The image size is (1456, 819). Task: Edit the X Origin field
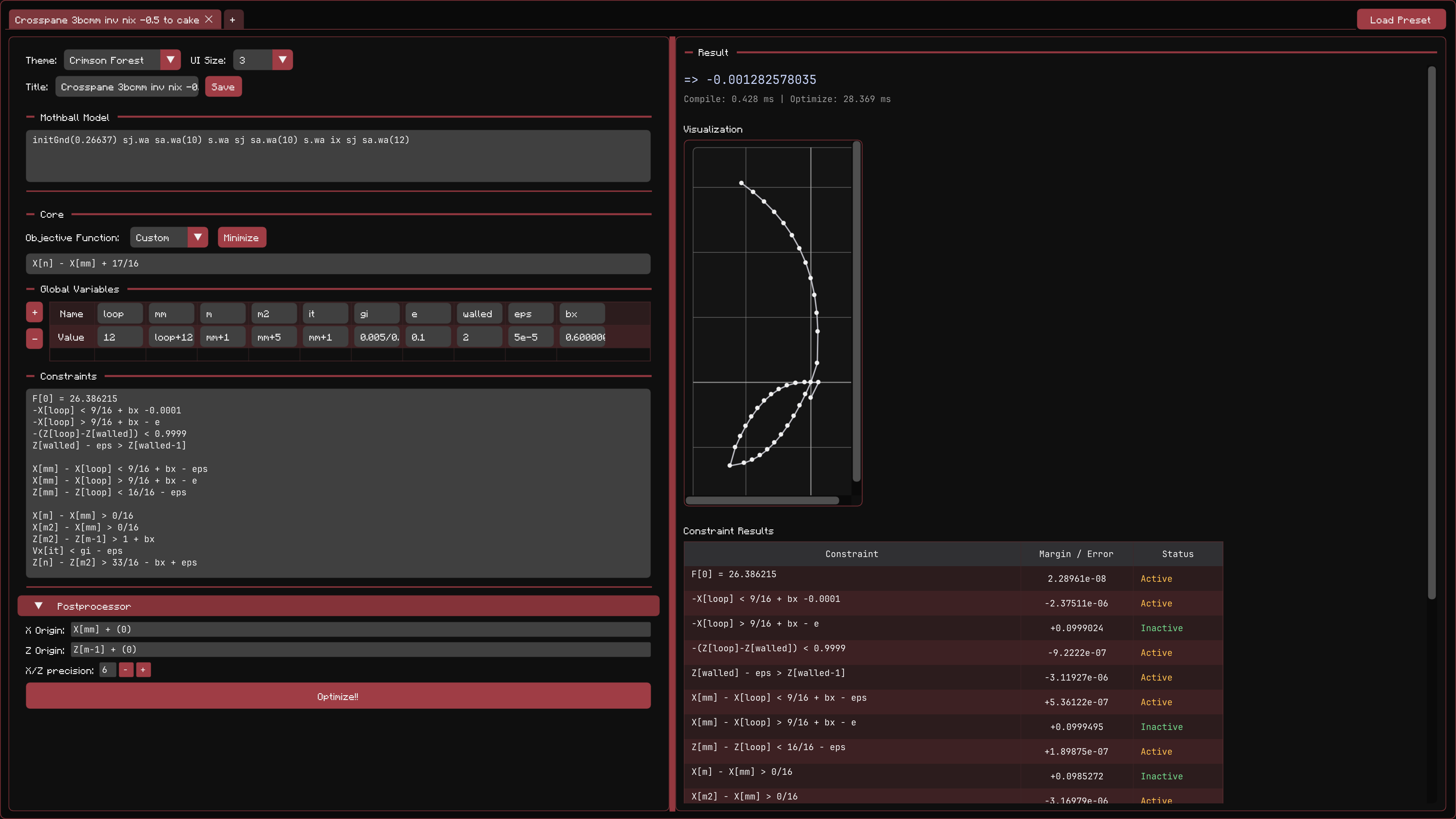coord(361,630)
